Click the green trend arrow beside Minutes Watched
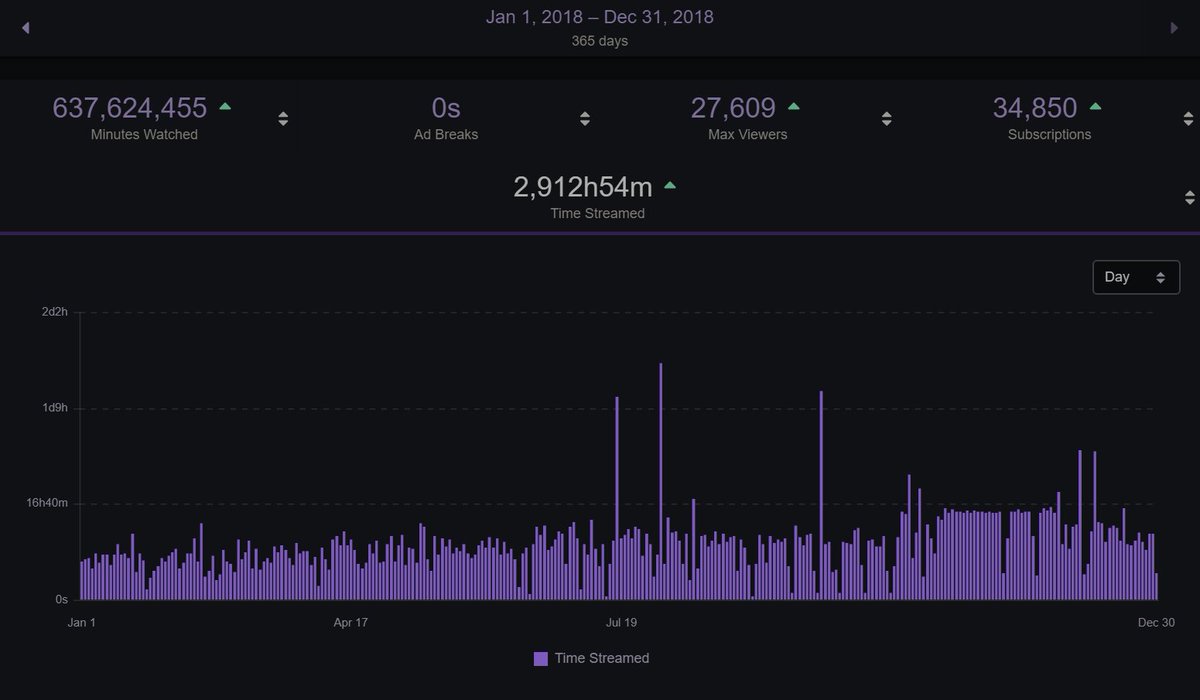The height and width of the screenshot is (700, 1200). [x=225, y=106]
